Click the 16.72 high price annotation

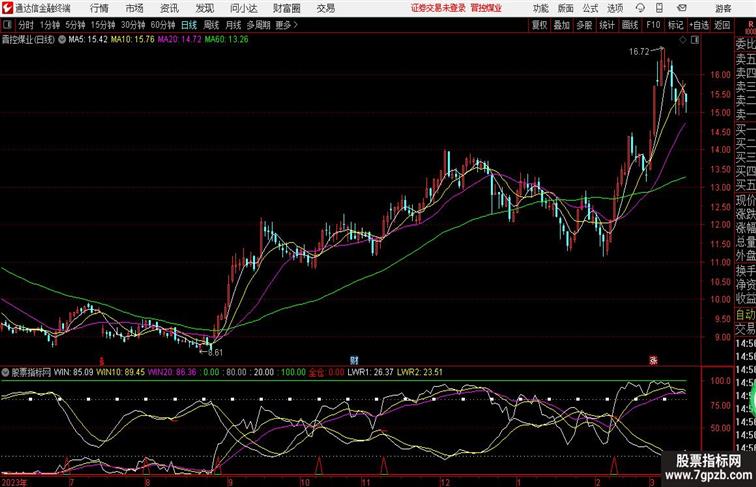(x=639, y=52)
